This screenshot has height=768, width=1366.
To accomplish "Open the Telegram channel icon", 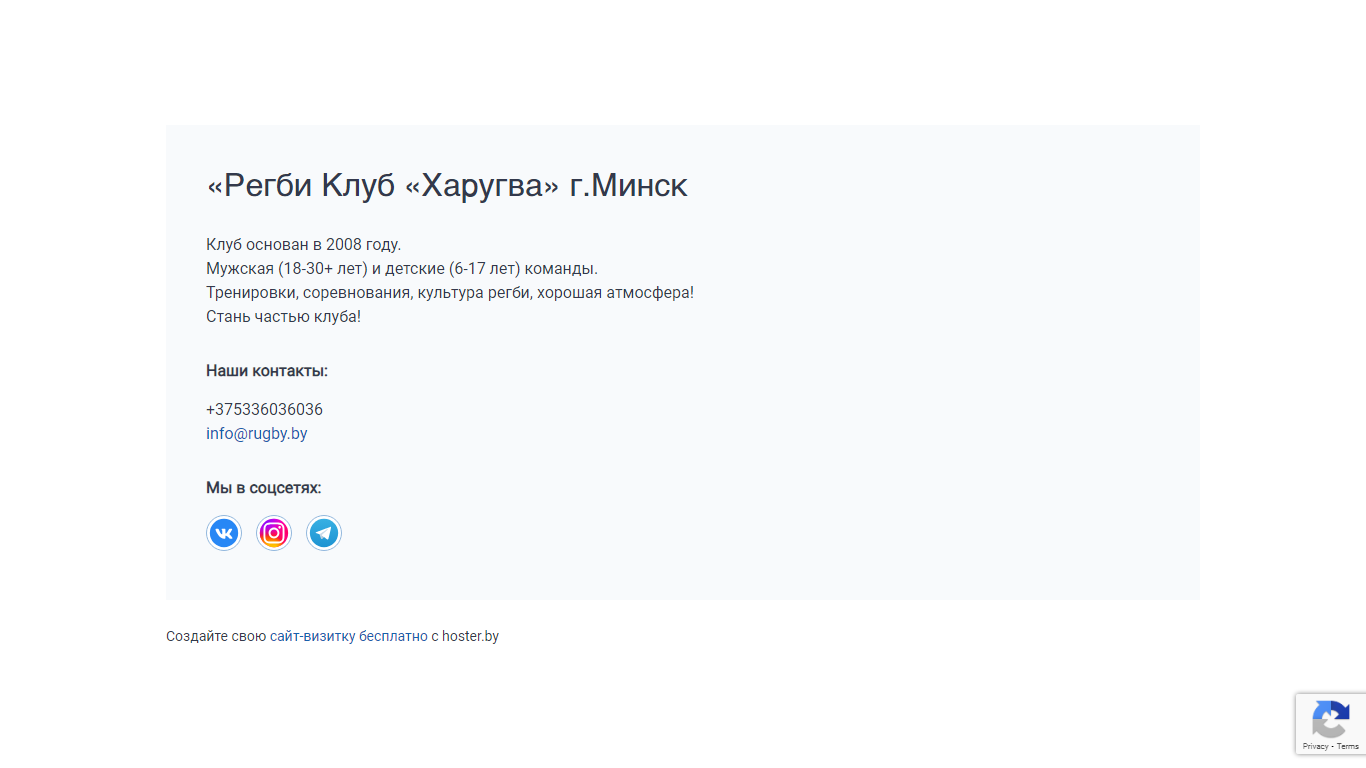I will coord(324,533).
